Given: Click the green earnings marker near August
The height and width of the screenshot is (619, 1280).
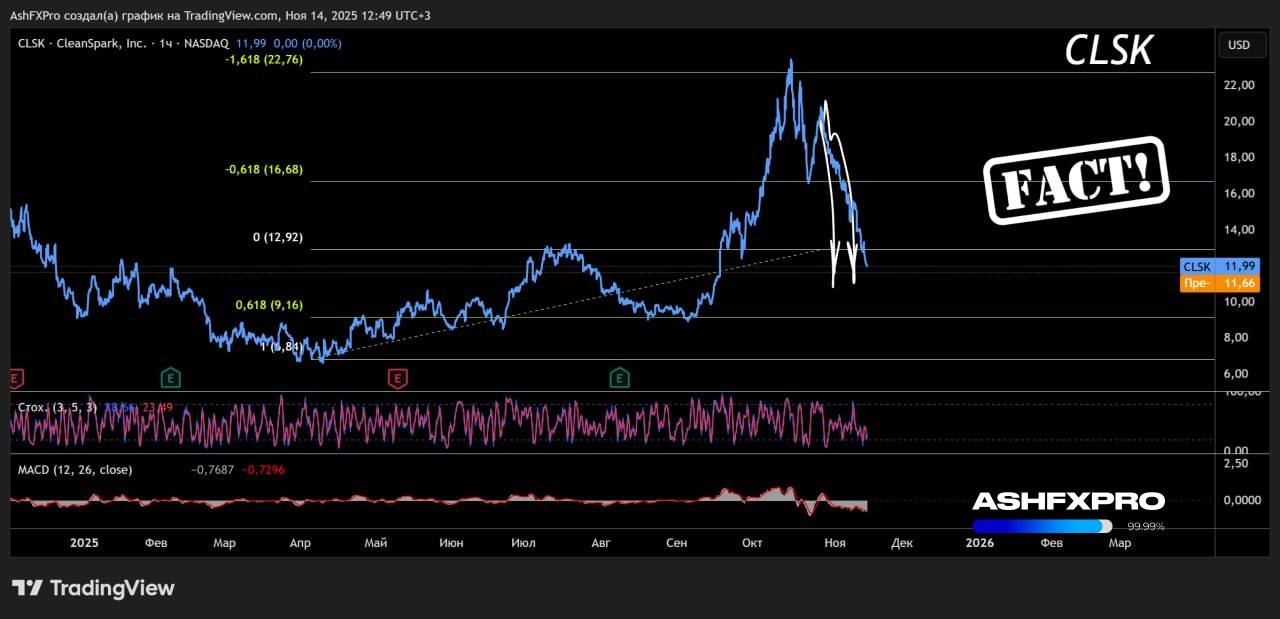Looking at the screenshot, I should point(620,377).
